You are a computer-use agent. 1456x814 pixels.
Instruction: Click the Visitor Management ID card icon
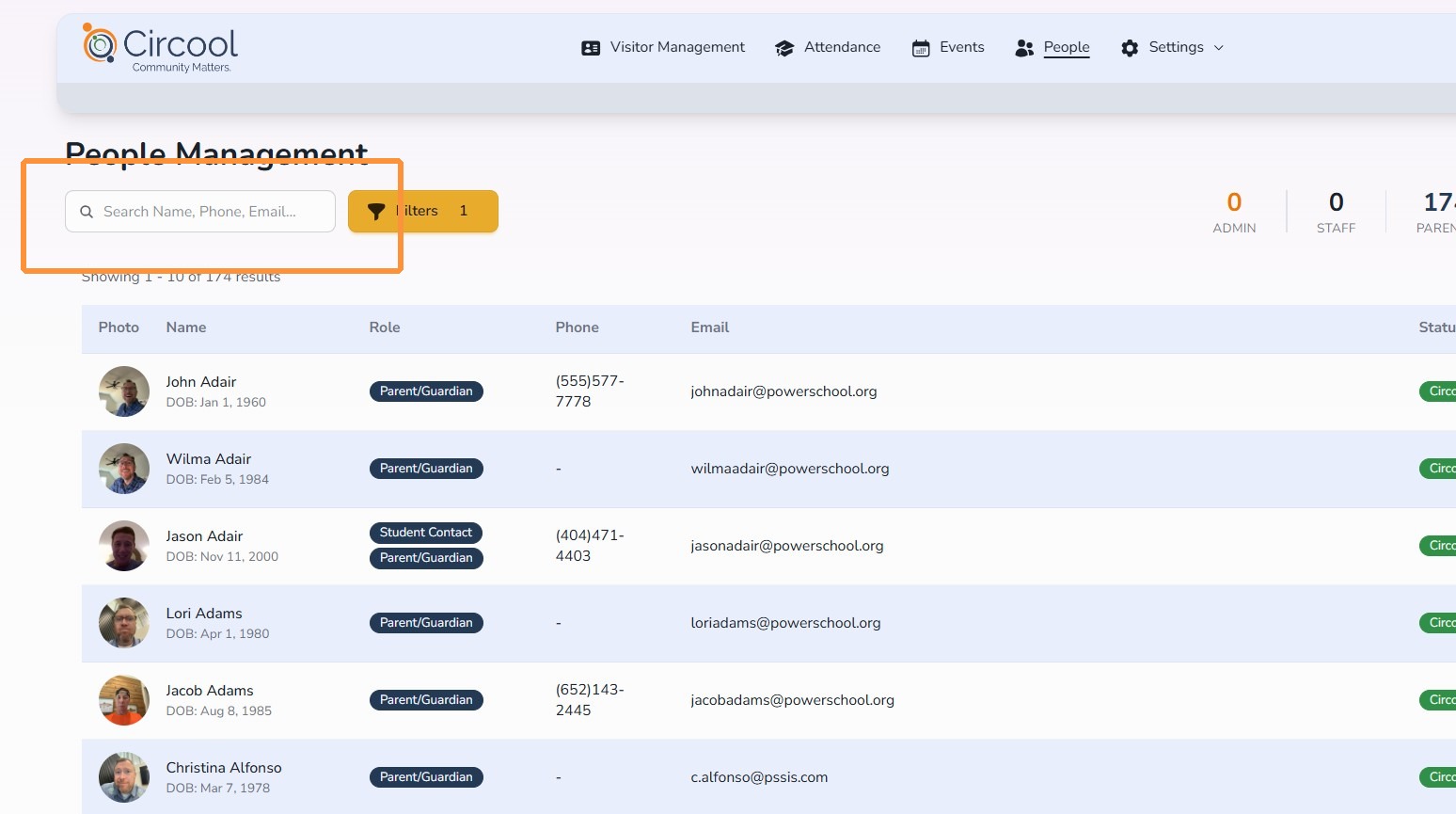[x=591, y=48]
